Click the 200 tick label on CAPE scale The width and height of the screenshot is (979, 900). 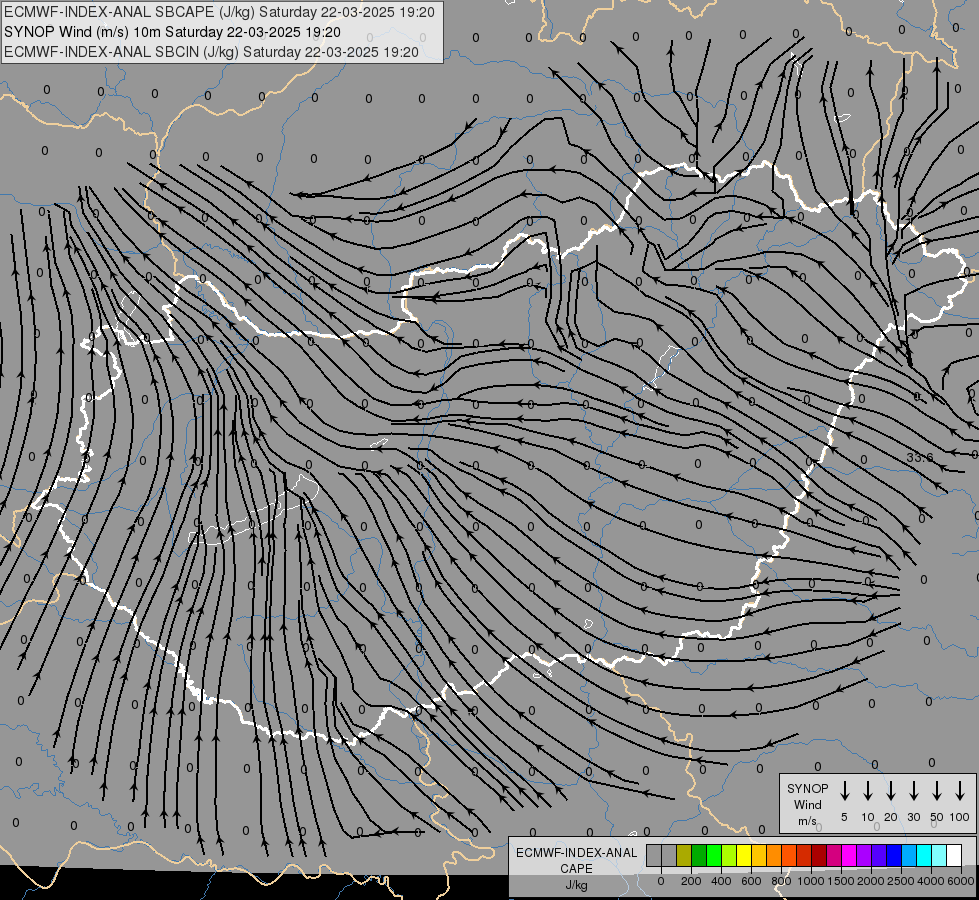pos(691,881)
